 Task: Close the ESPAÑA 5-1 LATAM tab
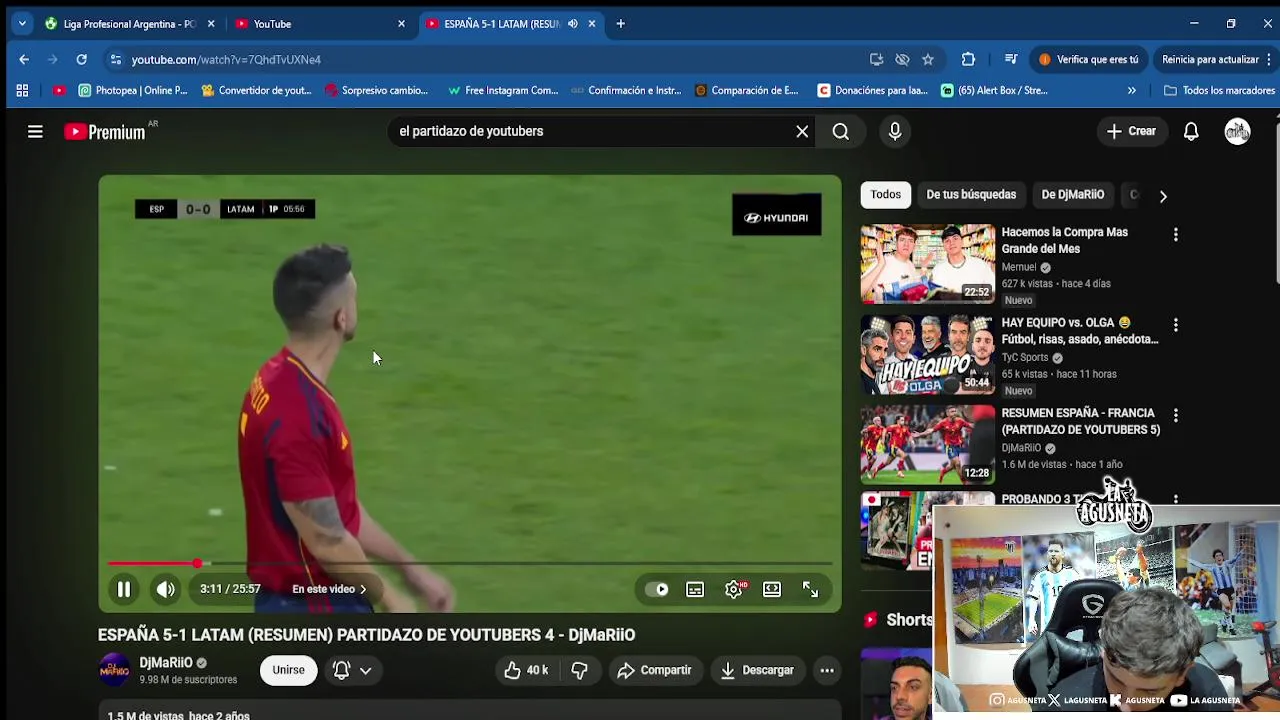tap(592, 24)
